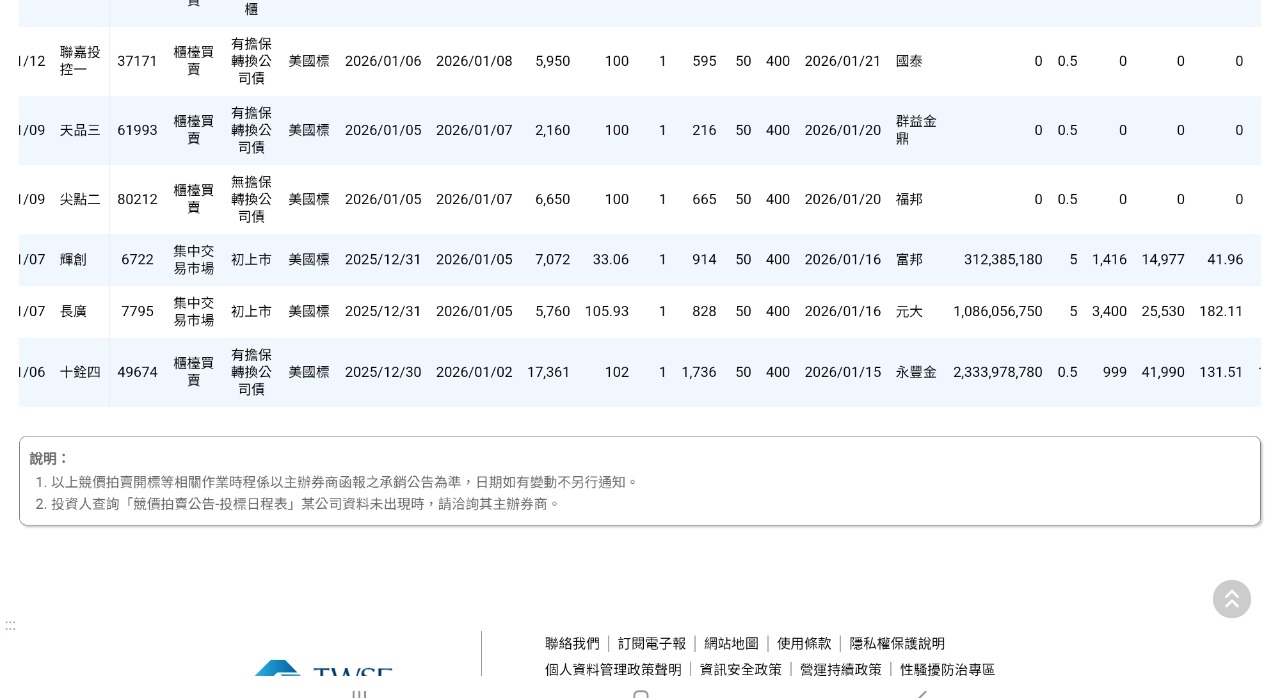Open 訂閱電子報 footer link
1280x698 pixels.
[x=652, y=644]
